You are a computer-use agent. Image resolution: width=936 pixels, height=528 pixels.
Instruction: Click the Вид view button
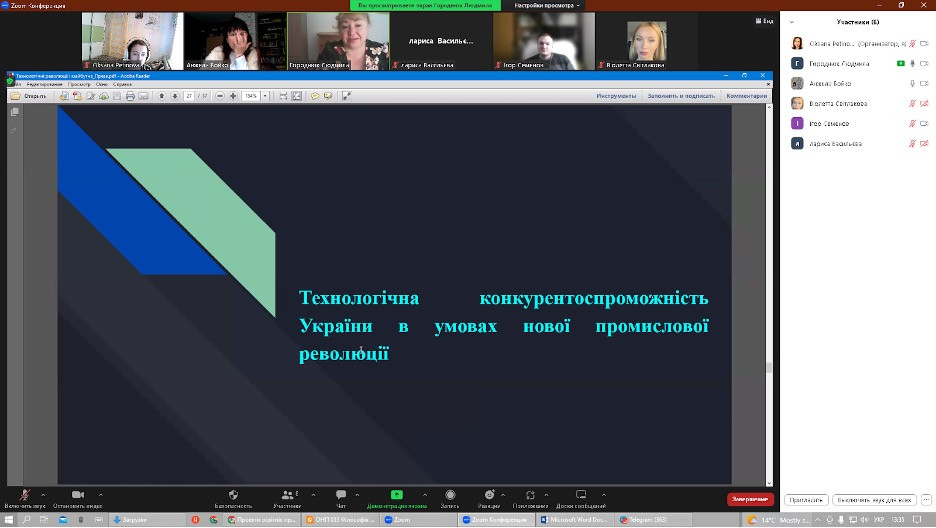[x=765, y=21]
